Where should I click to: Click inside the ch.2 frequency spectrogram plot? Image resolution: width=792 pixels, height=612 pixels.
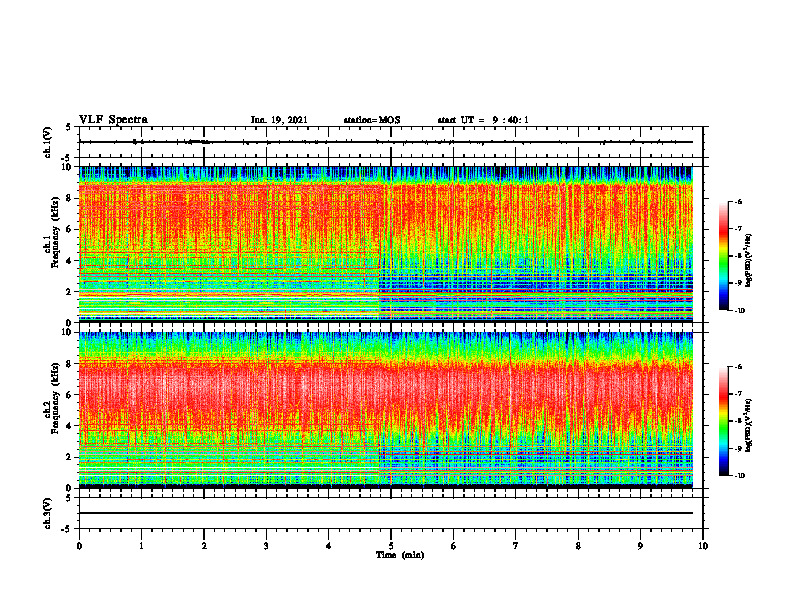[386, 410]
